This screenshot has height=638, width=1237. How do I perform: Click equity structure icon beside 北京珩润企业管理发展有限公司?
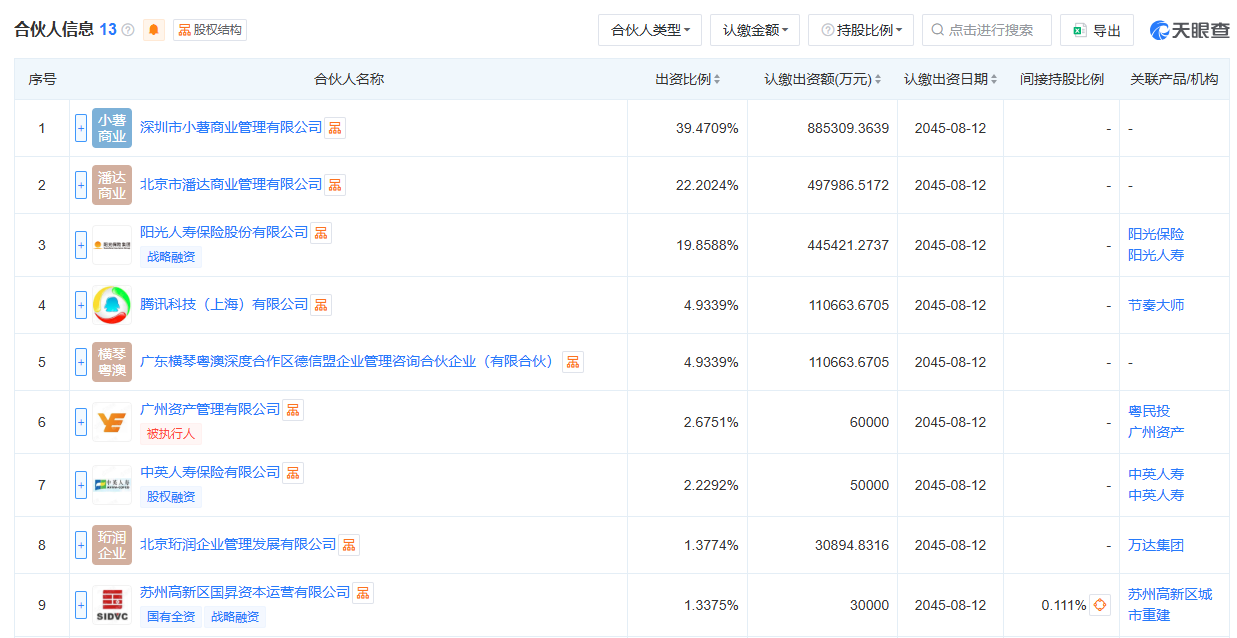click(x=349, y=545)
